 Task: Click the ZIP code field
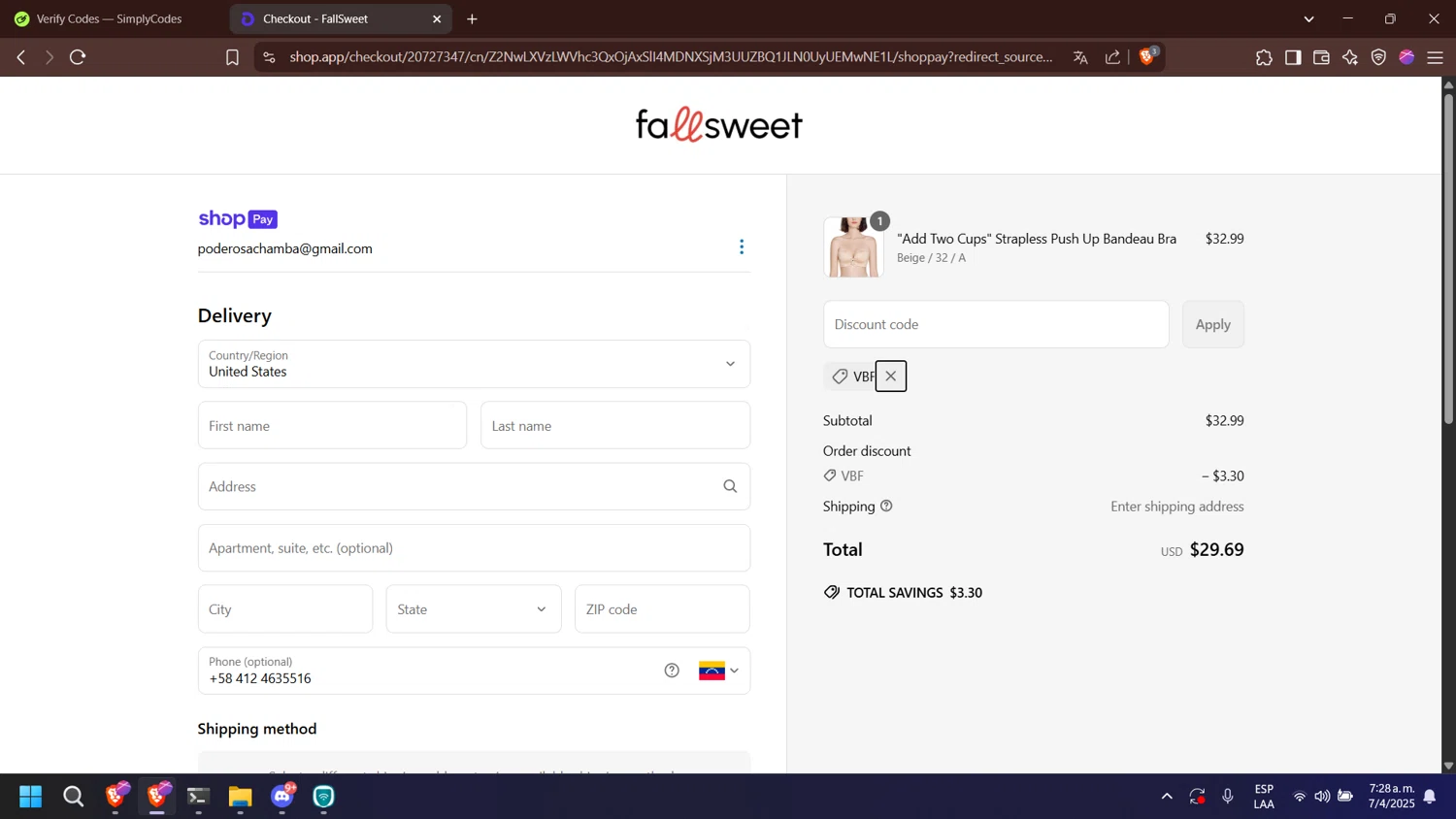coord(662,609)
